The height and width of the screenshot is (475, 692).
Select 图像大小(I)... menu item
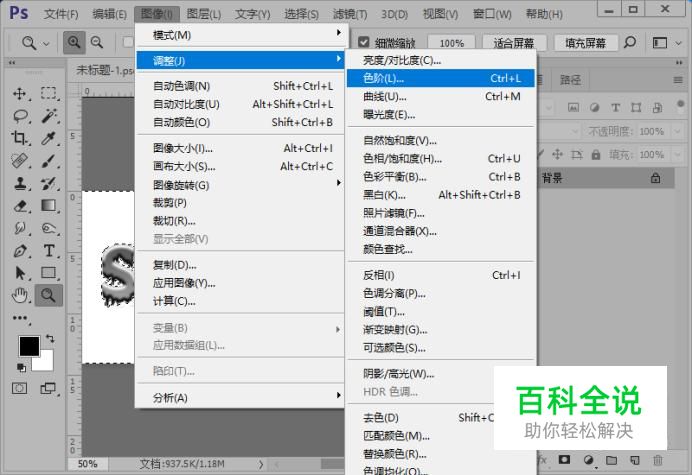tap(242, 148)
